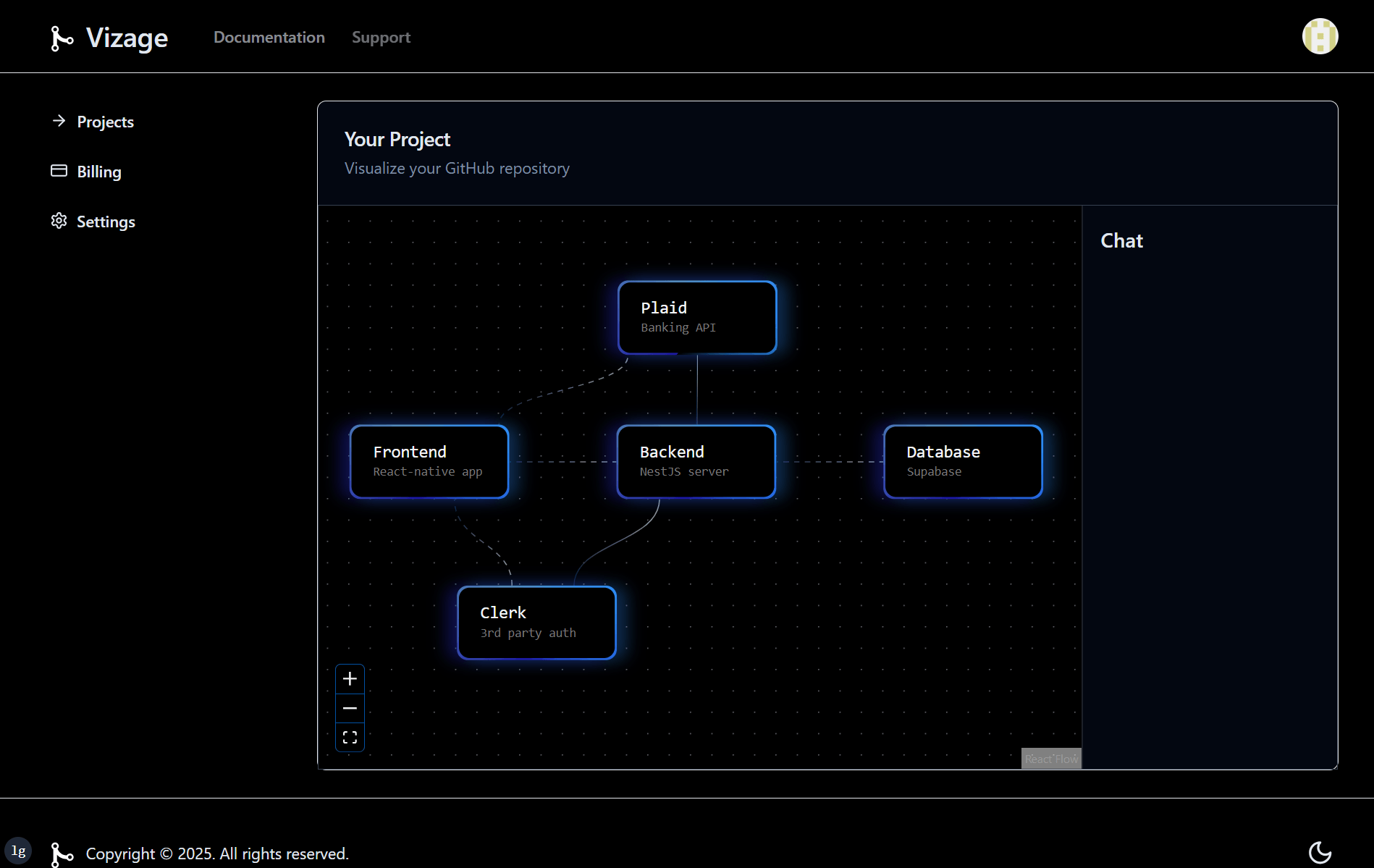
Task: Fit view of the flow canvas
Action: [x=350, y=738]
